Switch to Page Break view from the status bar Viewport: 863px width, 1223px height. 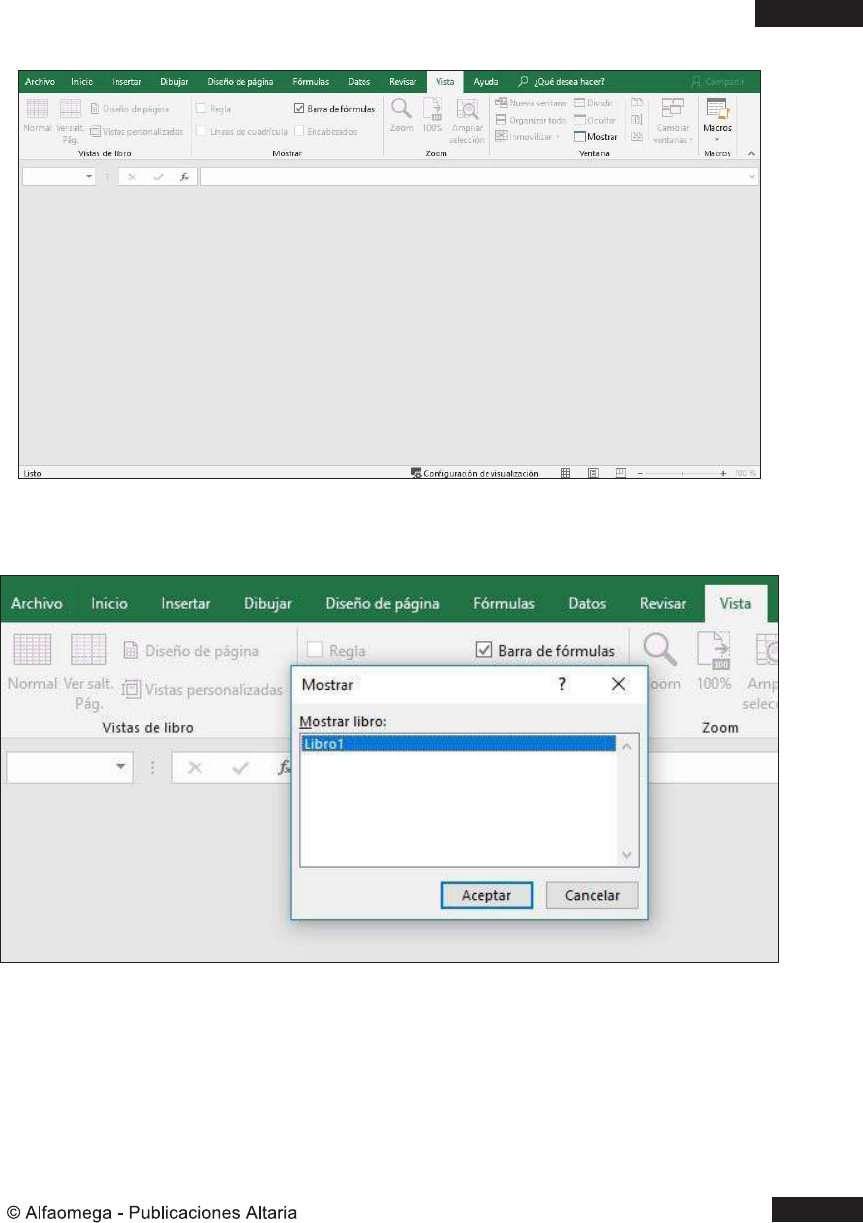click(621, 473)
